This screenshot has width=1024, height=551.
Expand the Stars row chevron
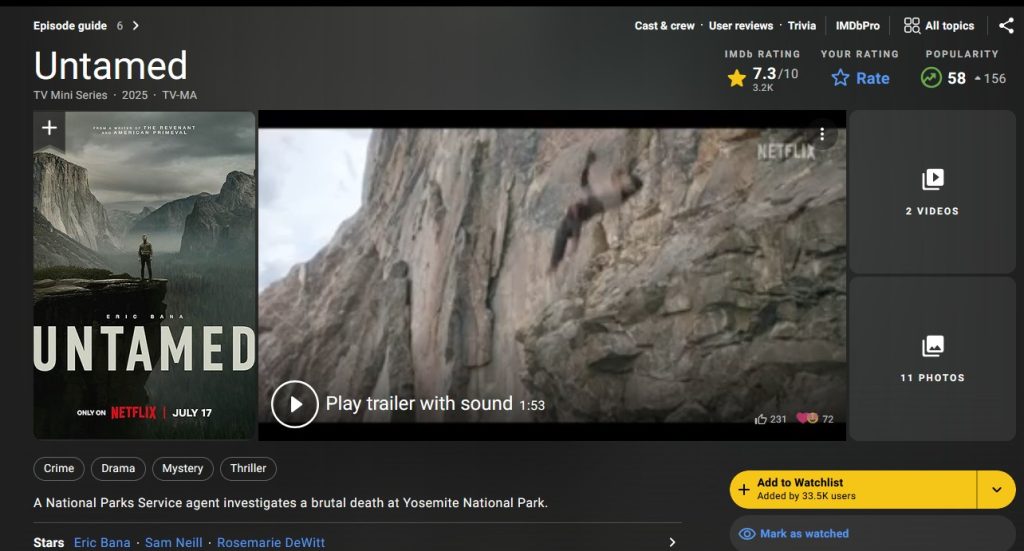click(672, 542)
